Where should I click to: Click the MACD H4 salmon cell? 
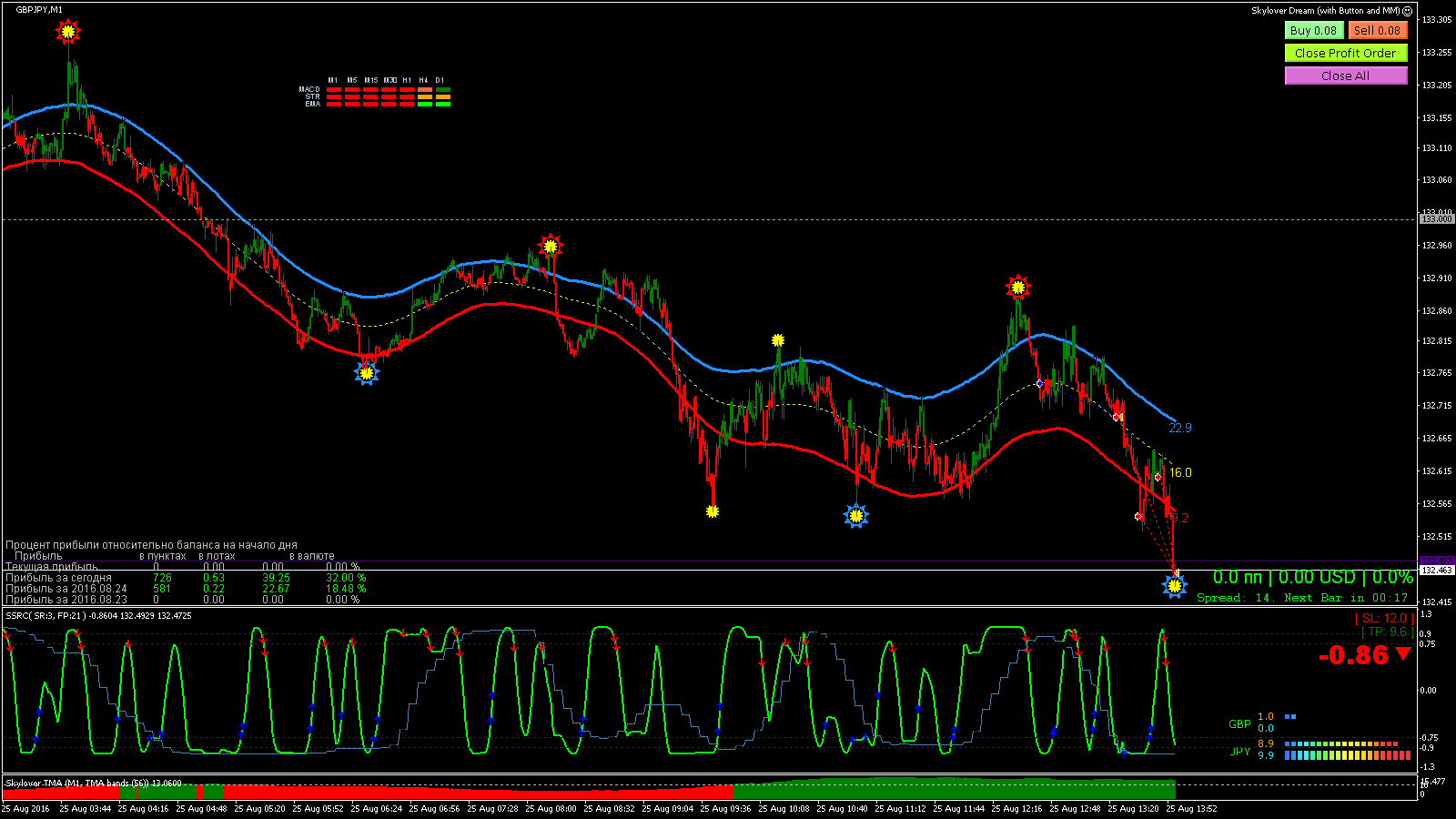point(425,90)
